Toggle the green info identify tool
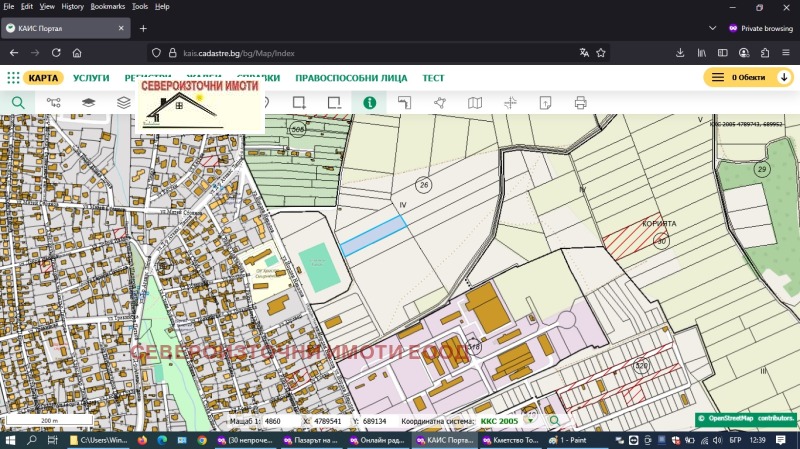The image size is (800, 449). pyautogui.click(x=369, y=103)
